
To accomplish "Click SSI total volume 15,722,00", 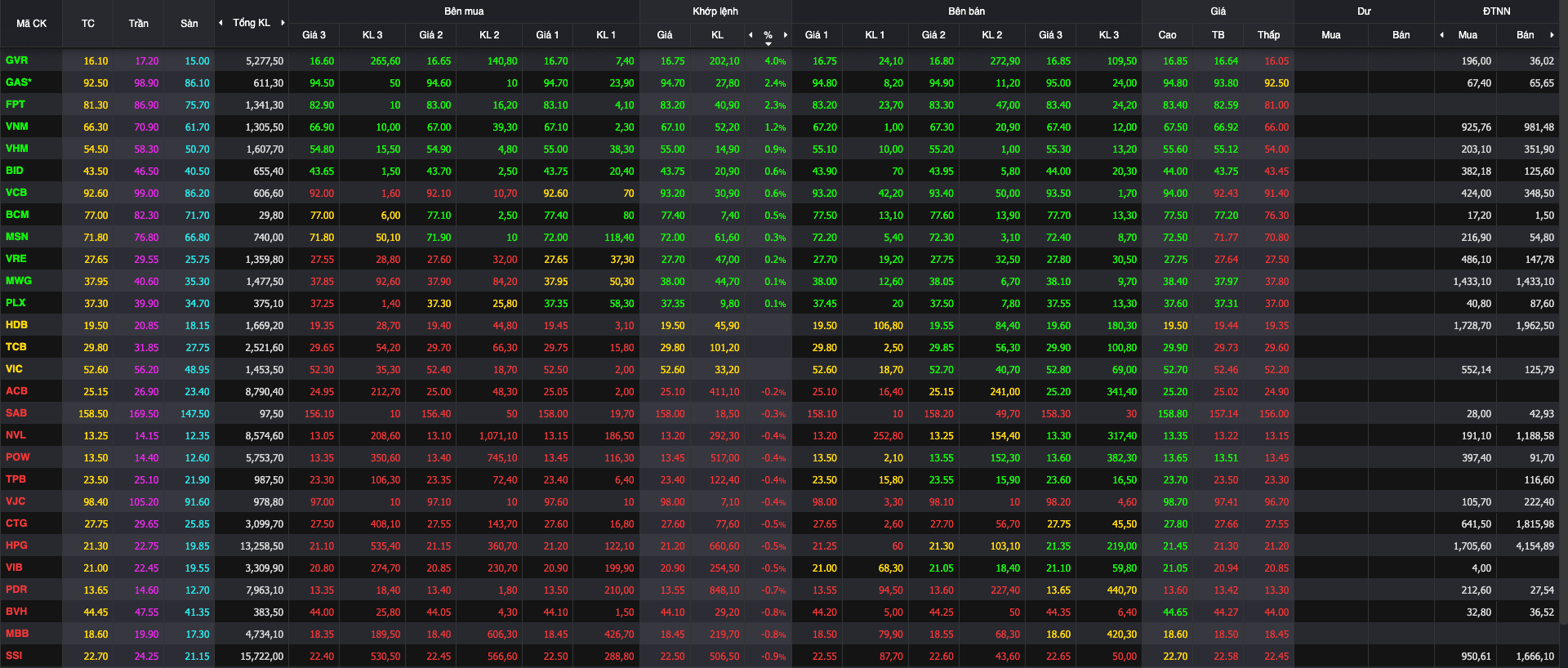I will (262, 657).
